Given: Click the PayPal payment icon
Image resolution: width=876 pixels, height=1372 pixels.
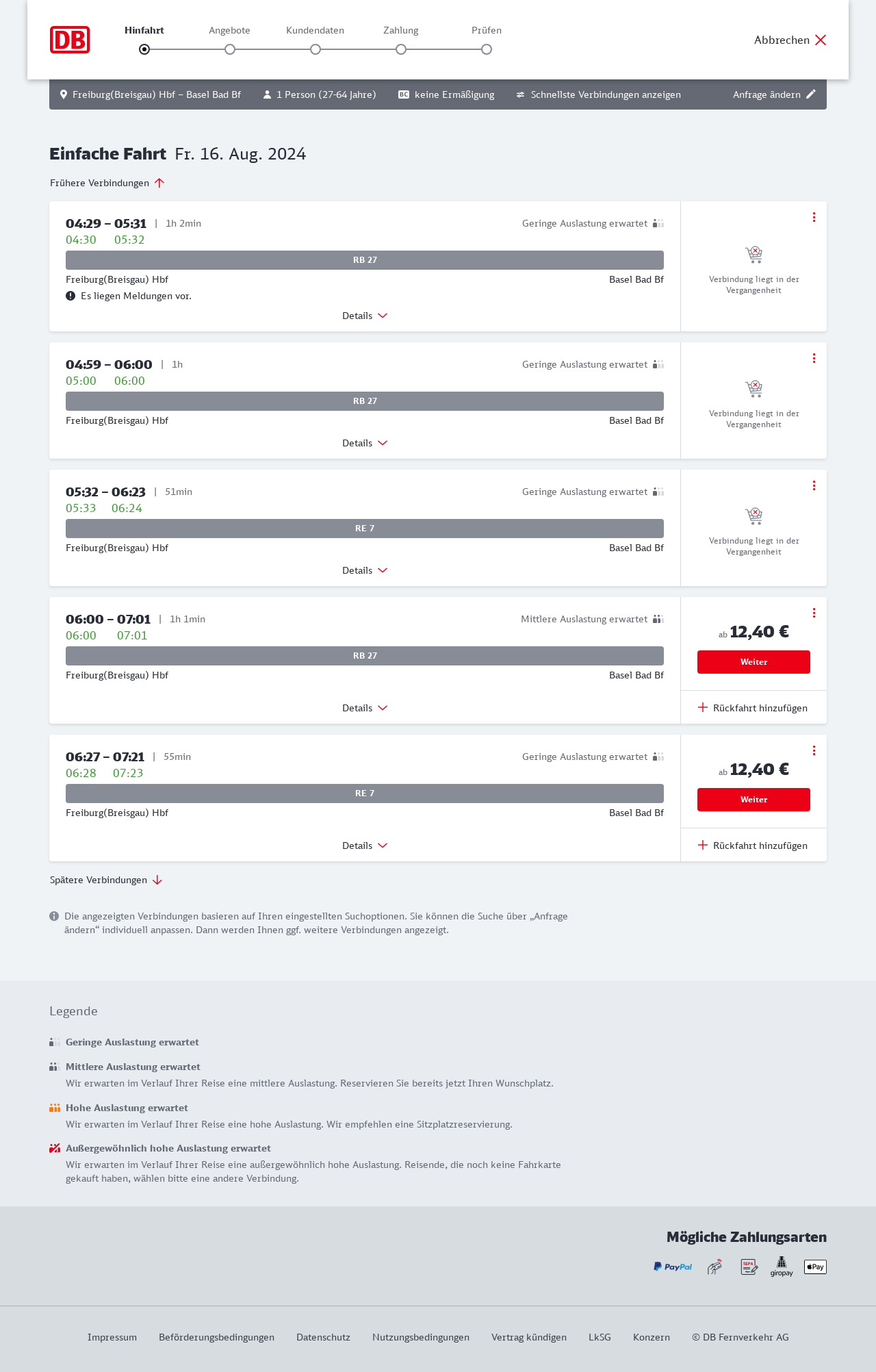Looking at the screenshot, I should click(673, 1267).
